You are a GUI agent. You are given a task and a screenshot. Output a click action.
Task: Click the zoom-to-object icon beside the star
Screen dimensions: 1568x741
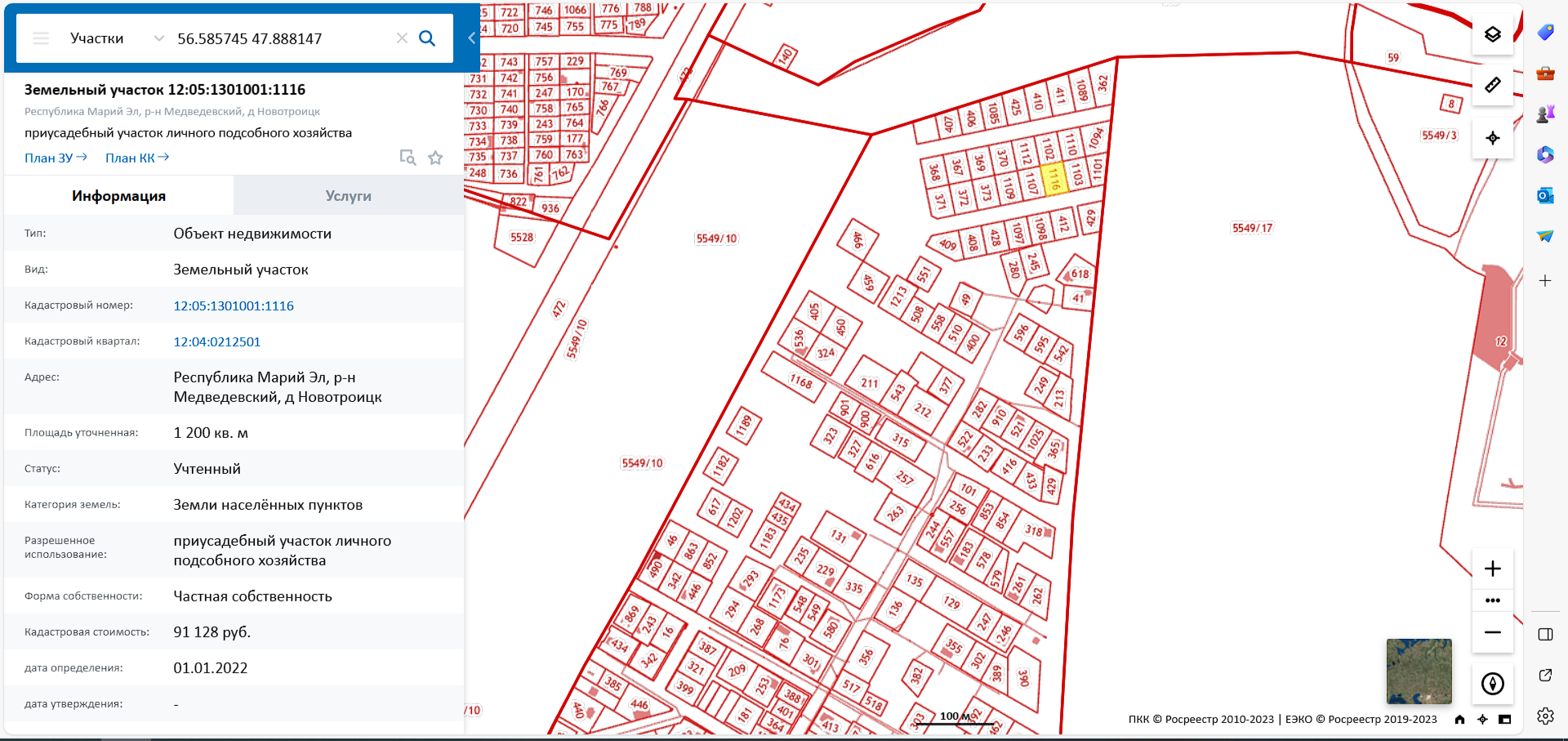tap(408, 157)
